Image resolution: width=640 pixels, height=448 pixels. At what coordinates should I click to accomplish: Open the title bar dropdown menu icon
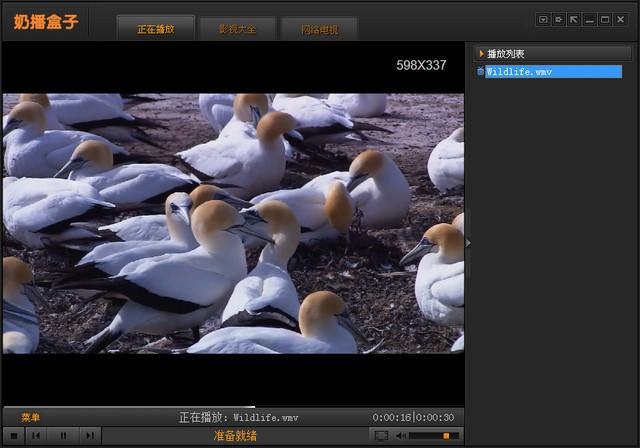[x=543, y=19]
